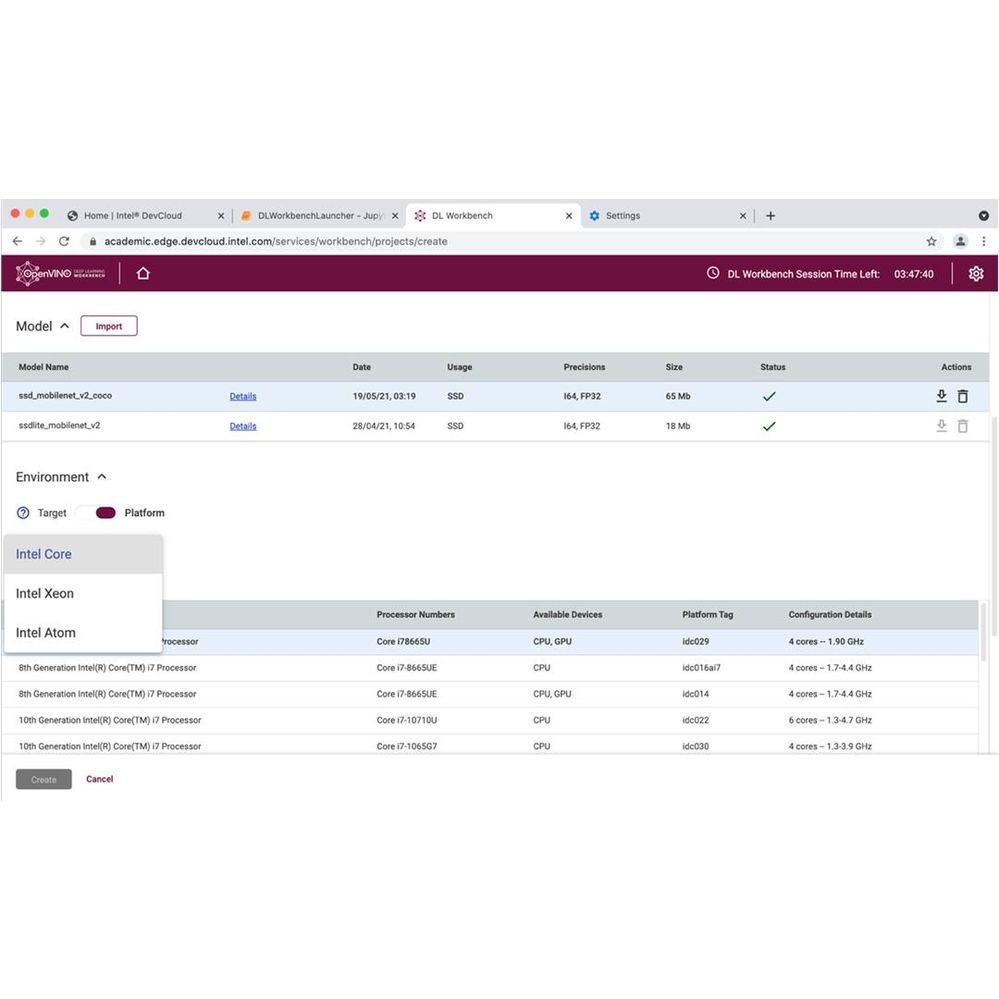The width and height of the screenshot is (999, 999).
Task: Click the Processor Numbers column header
Action: (415, 615)
